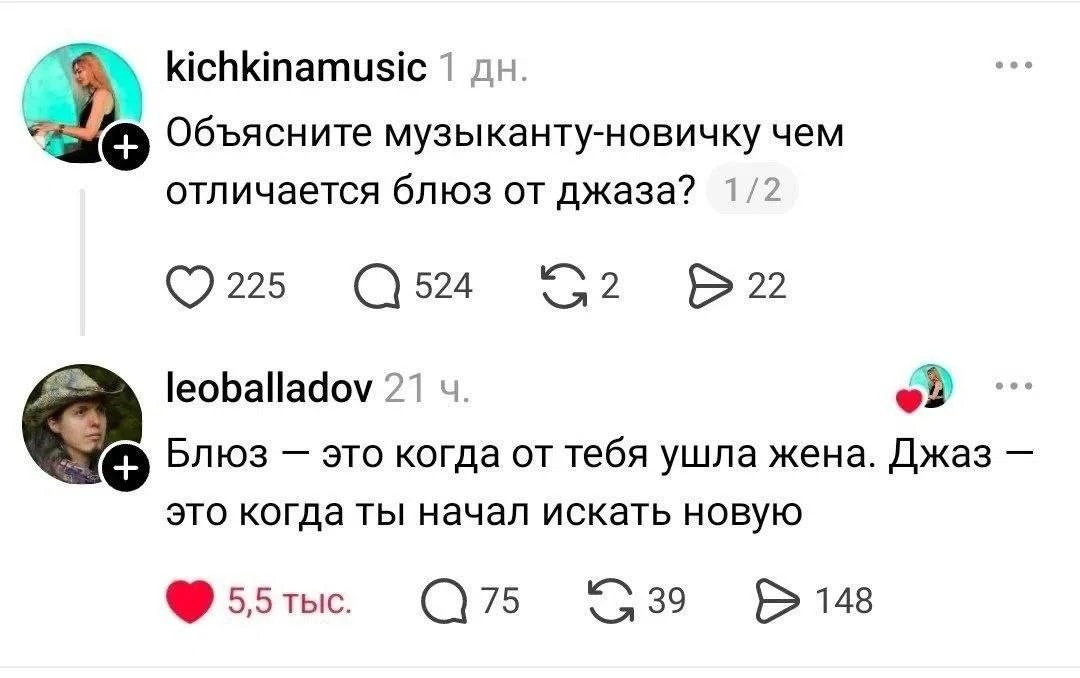Viewport: 1080px width, 678px height.
Task: View kichkinamusic profile picture
Action: click(x=83, y=103)
